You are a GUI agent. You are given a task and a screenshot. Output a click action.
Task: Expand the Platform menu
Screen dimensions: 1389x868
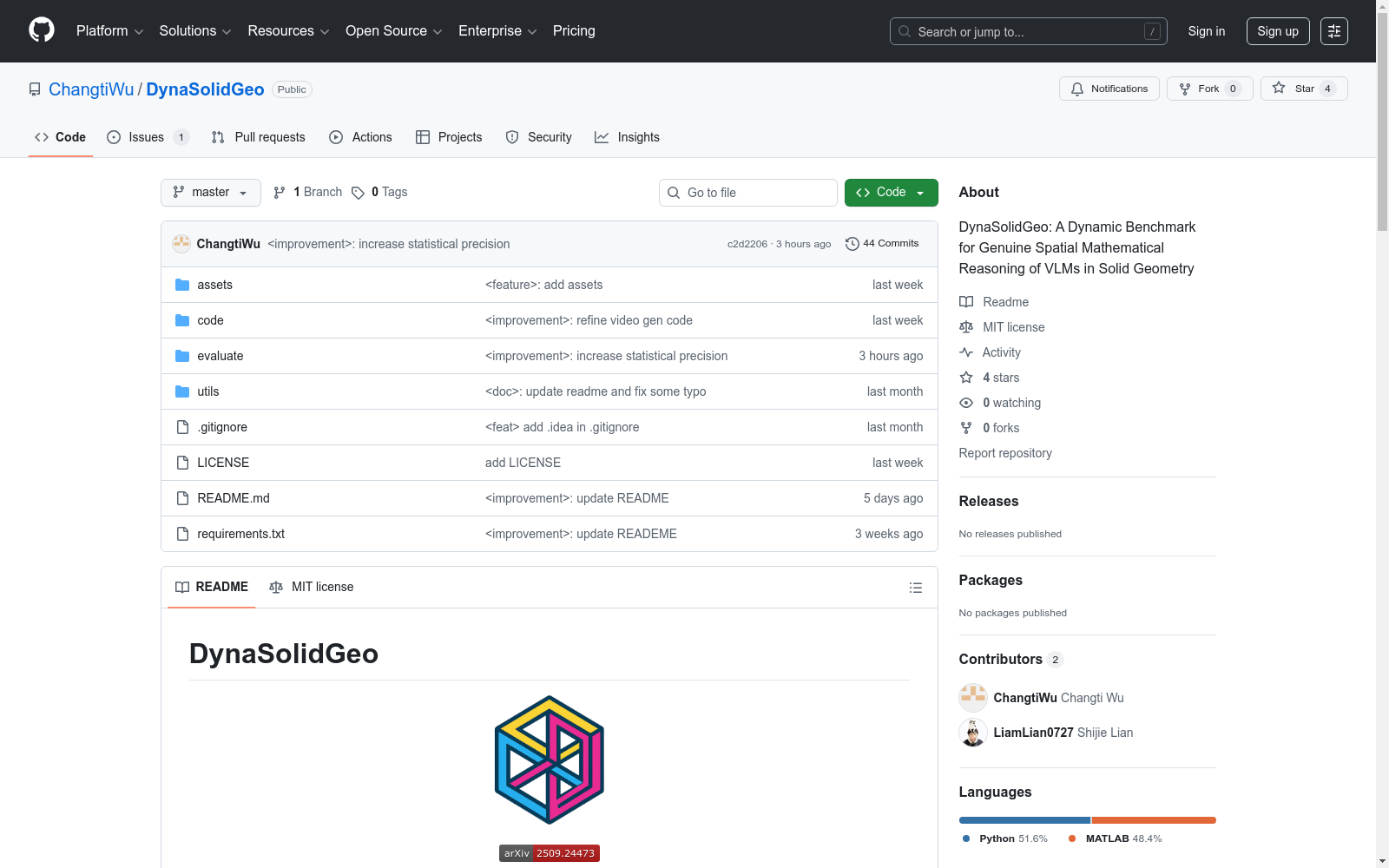tap(109, 31)
